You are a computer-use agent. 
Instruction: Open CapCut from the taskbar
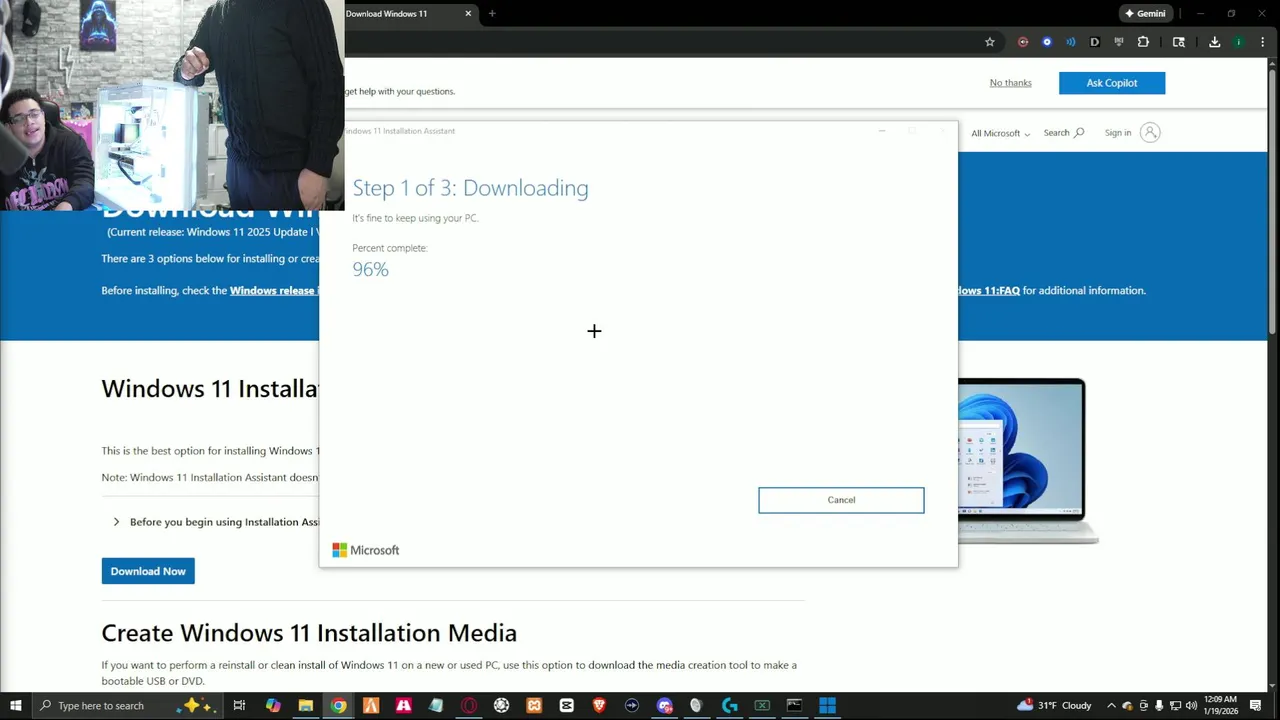coord(567,705)
